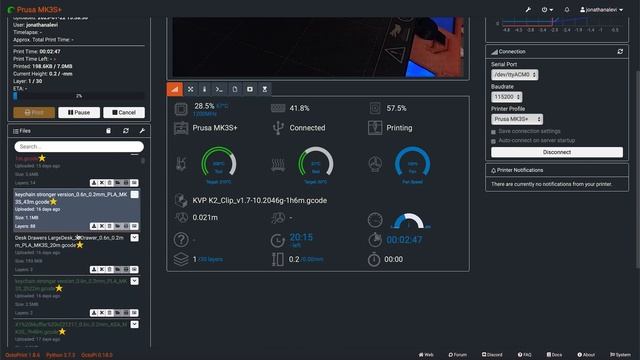Collapse highlighted keychain 43m.gcode file details
Image resolution: width=640 pixels, height=360 pixels.
134,195
